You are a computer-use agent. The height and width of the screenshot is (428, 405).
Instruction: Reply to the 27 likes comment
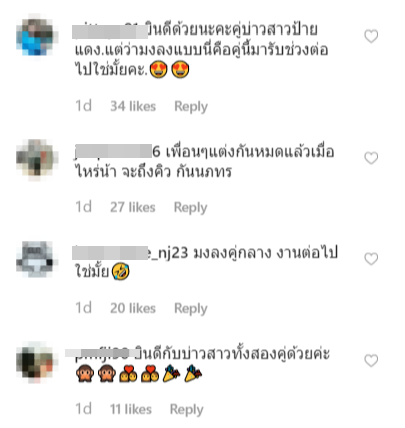191,208
